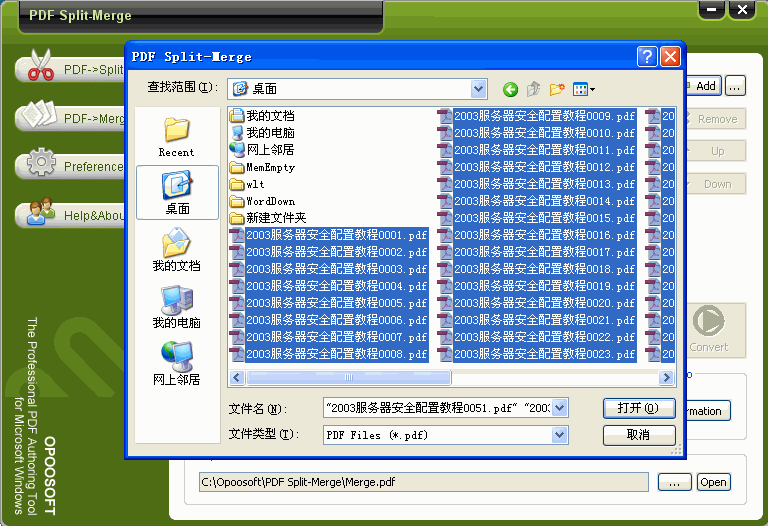Click browse … button beside output path
The height and width of the screenshot is (526, 768).
click(674, 482)
